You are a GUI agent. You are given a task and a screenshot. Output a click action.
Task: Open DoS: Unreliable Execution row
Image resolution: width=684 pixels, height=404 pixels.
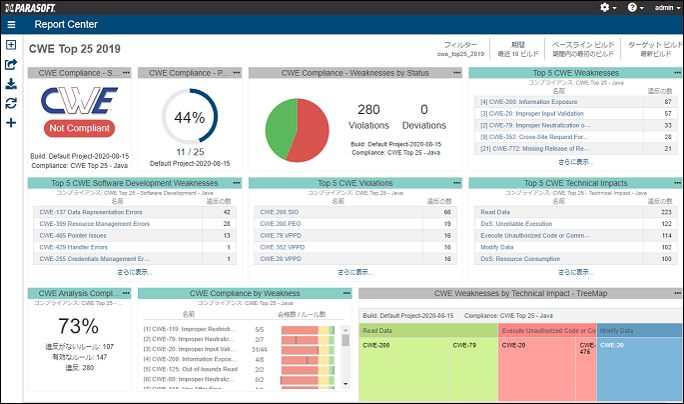point(576,224)
